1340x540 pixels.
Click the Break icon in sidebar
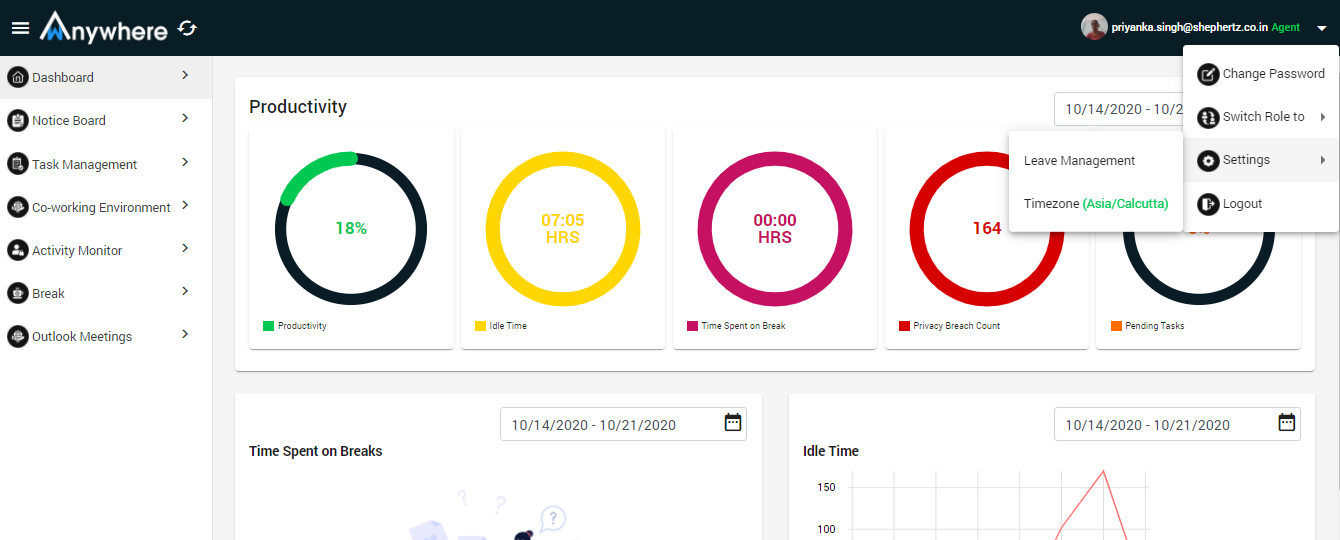(x=17, y=293)
